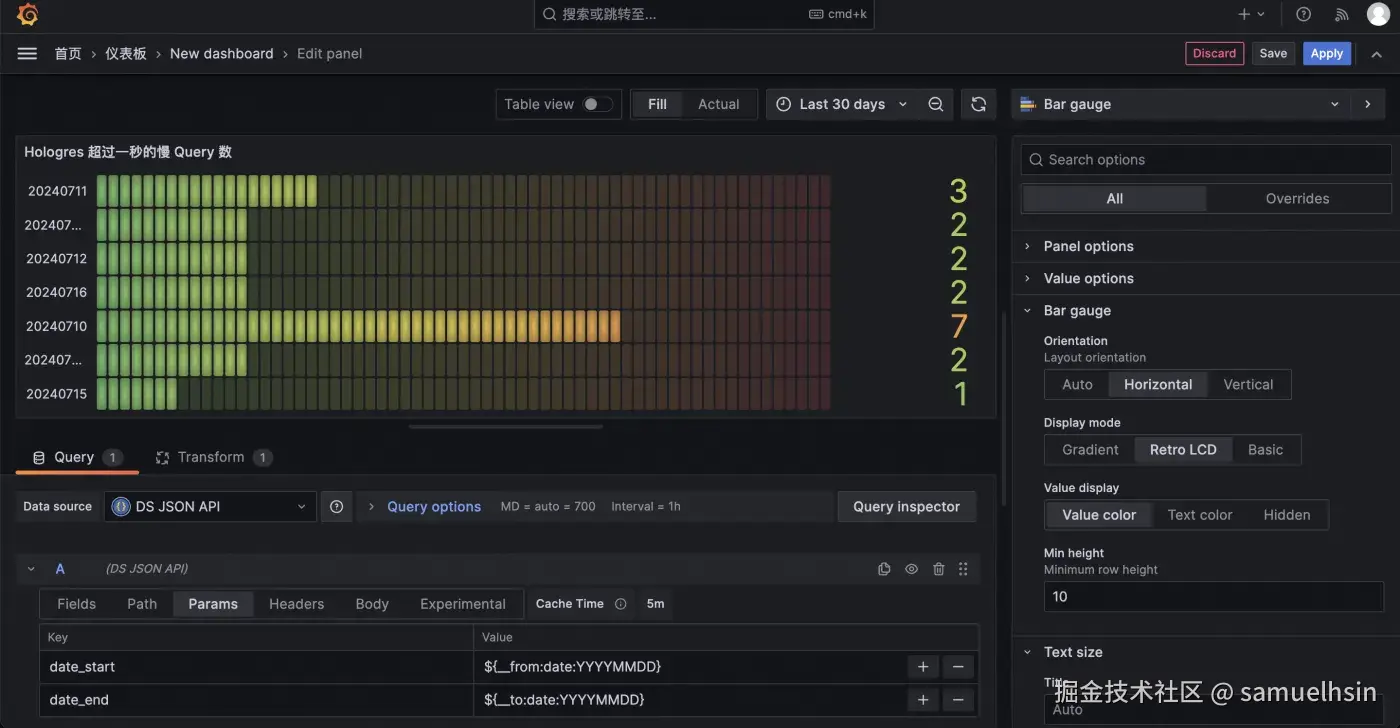This screenshot has height=728, width=1400.
Task: Delete query A with trash icon
Action: 938,569
